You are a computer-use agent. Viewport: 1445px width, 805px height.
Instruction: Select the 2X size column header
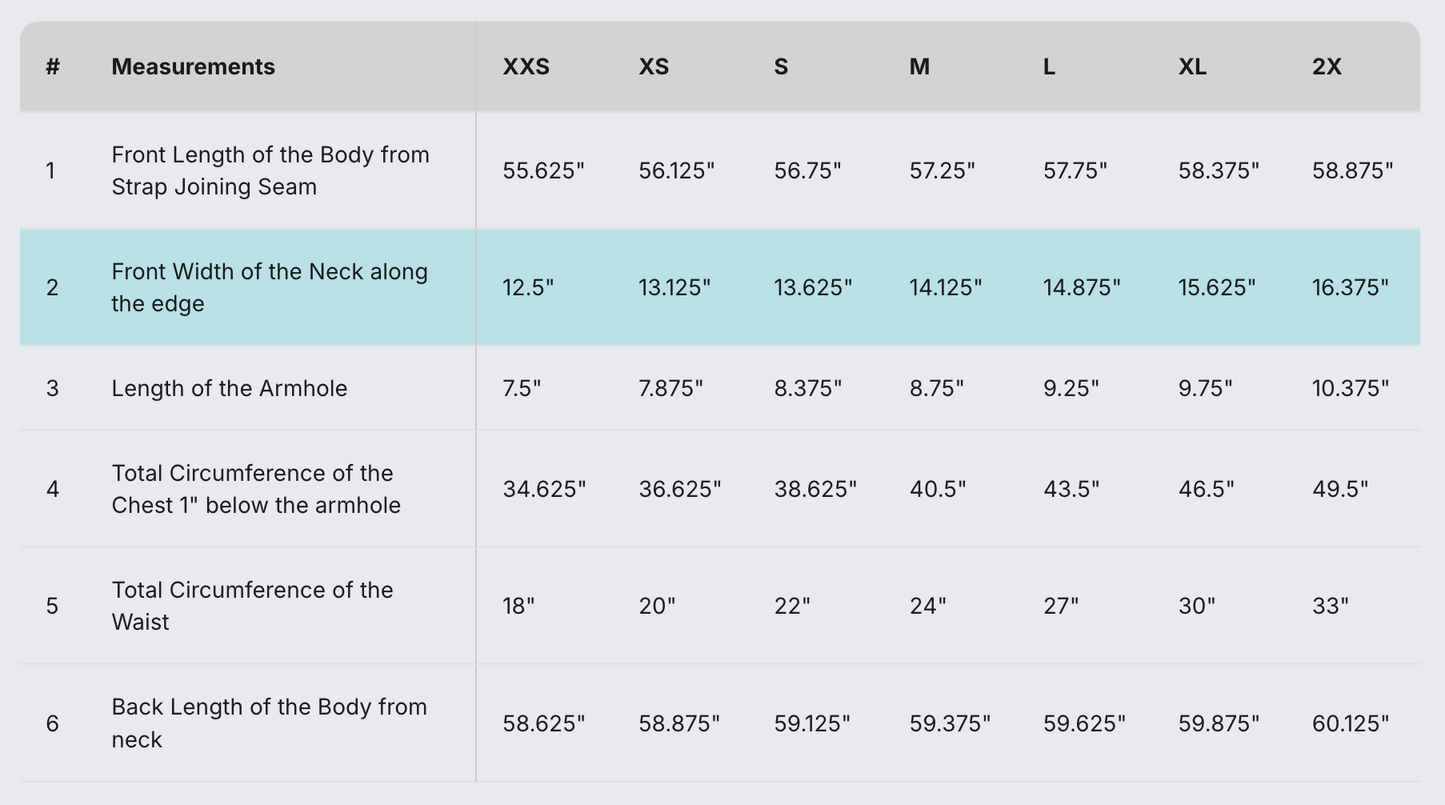(x=1327, y=67)
